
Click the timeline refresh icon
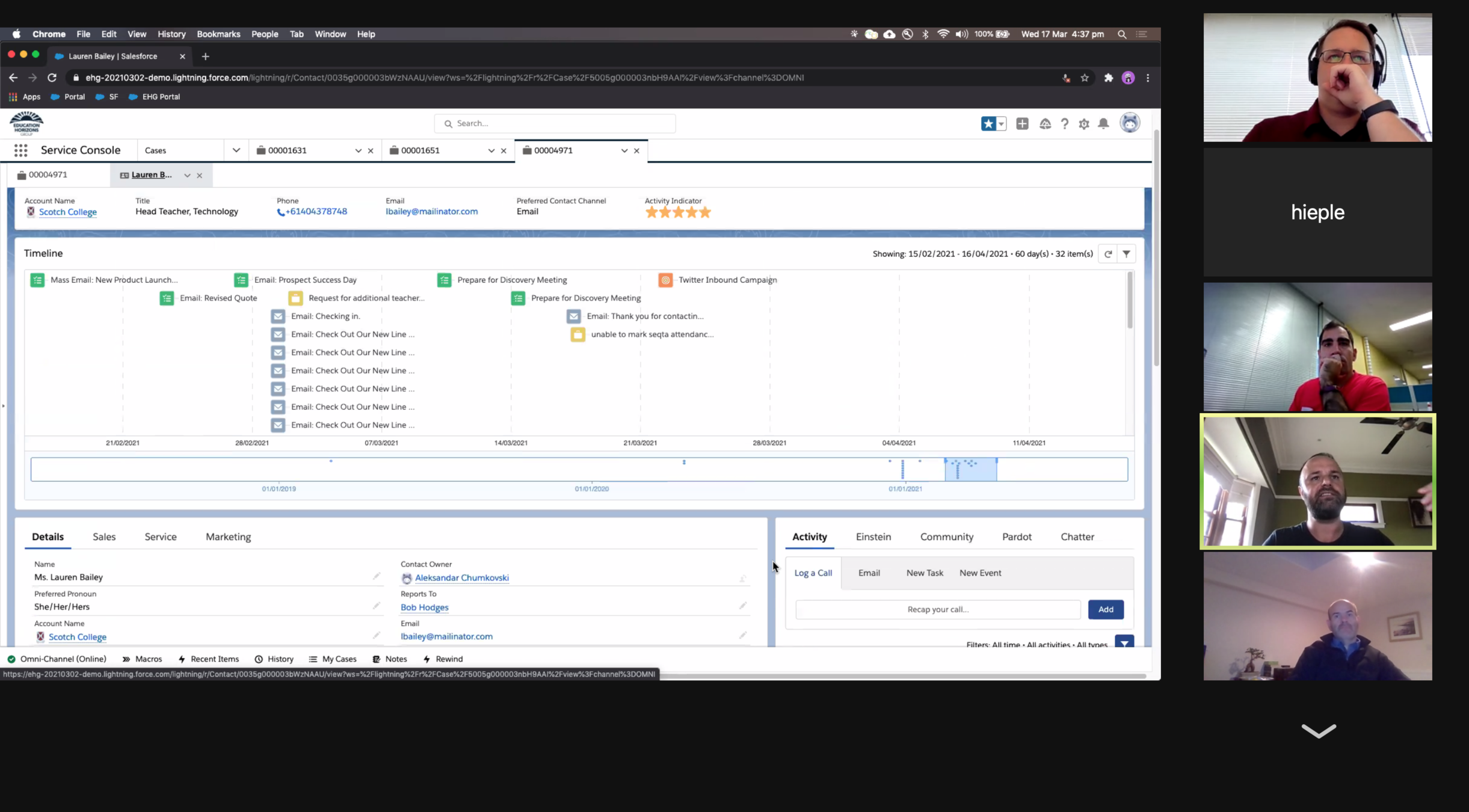1108,254
